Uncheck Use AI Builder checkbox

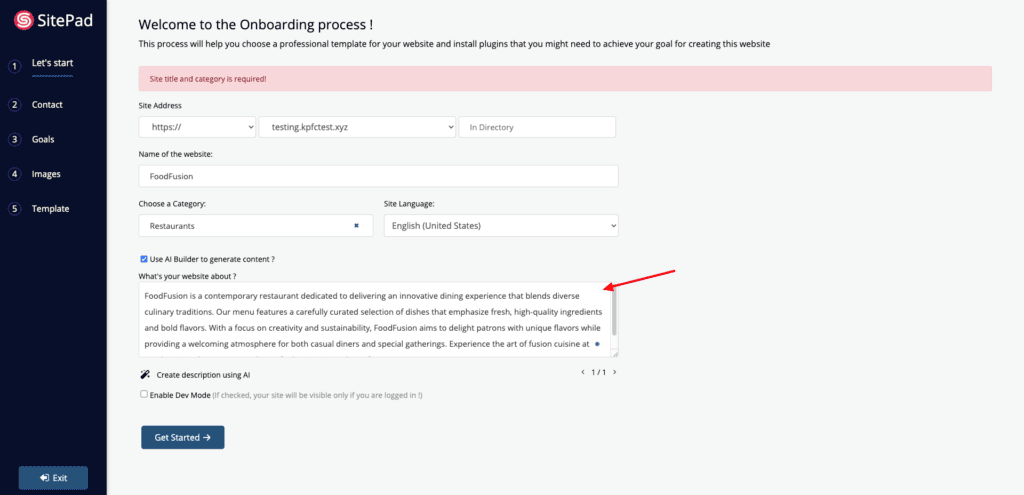144,259
